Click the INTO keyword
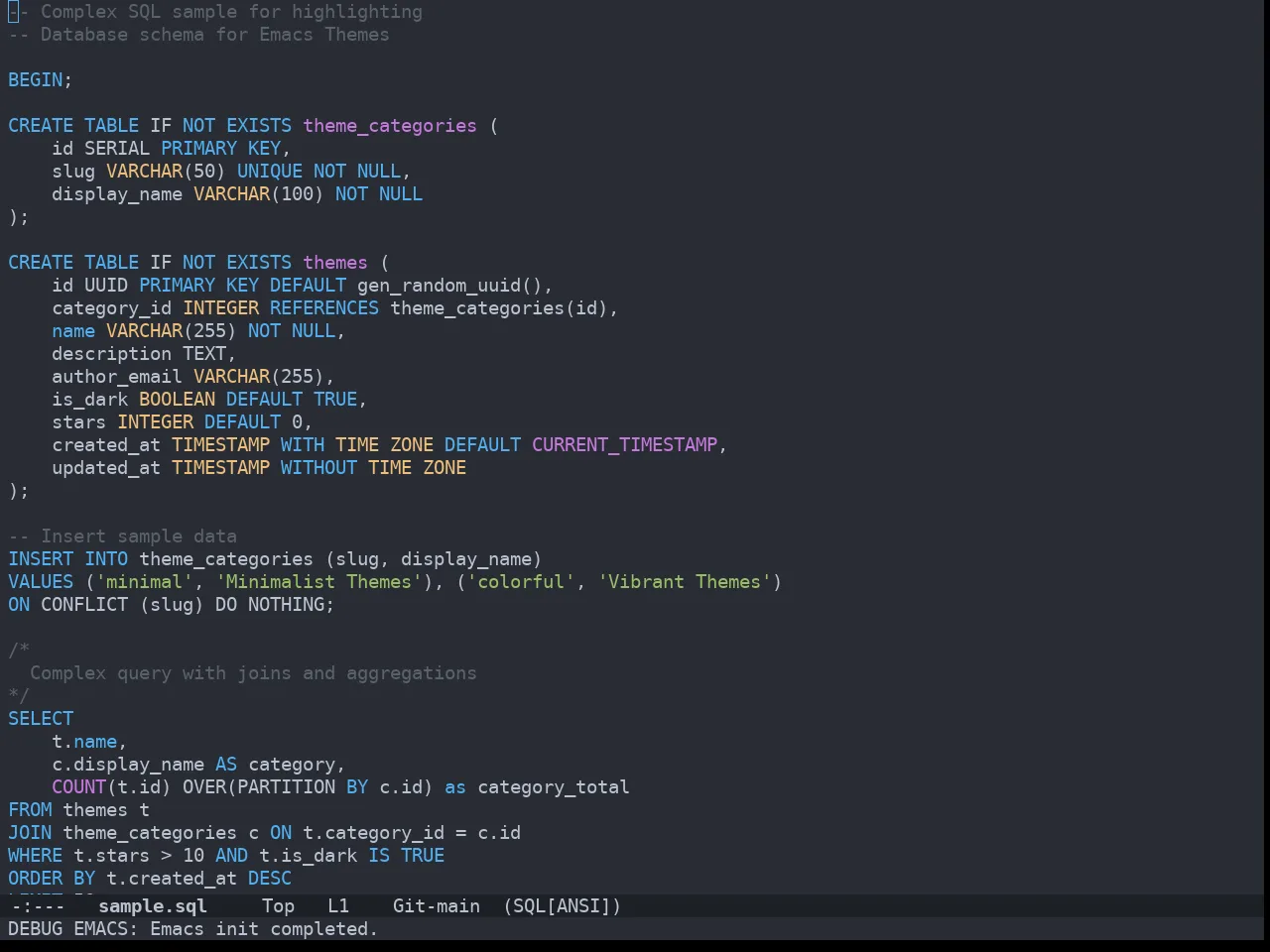This screenshot has width=1270, height=952. point(106,559)
